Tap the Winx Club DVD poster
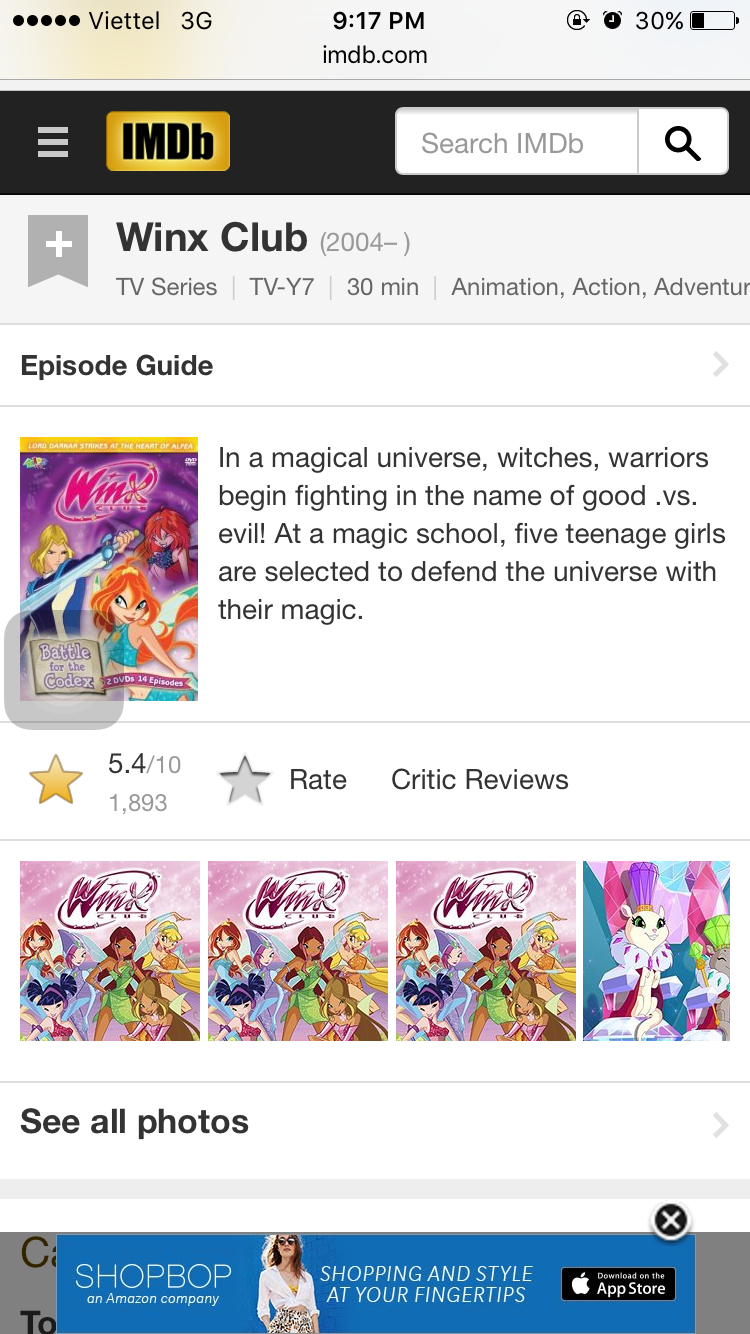750x1334 pixels. click(109, 569)
